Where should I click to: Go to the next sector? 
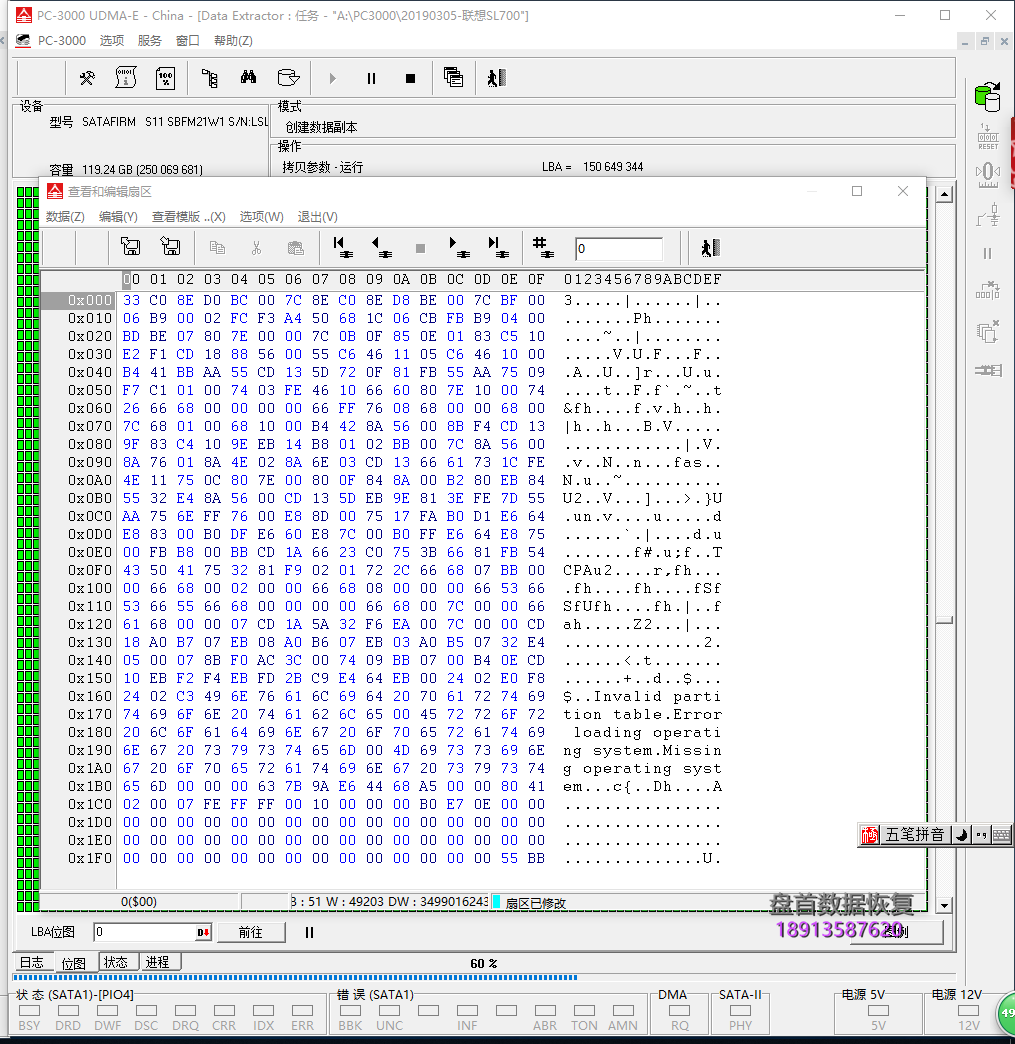coord(459,248)
